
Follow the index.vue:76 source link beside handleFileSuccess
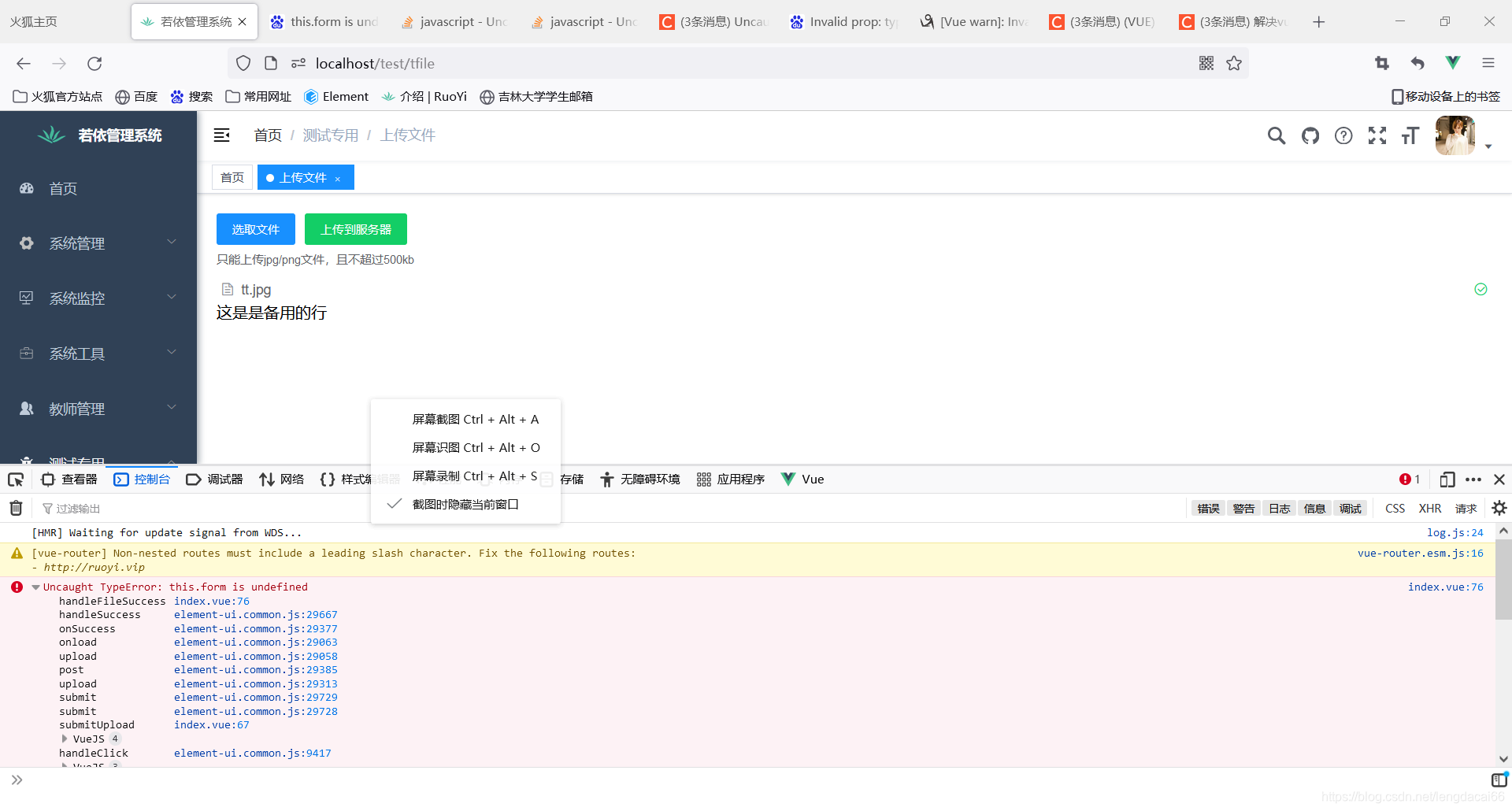[x=212, y=602]
